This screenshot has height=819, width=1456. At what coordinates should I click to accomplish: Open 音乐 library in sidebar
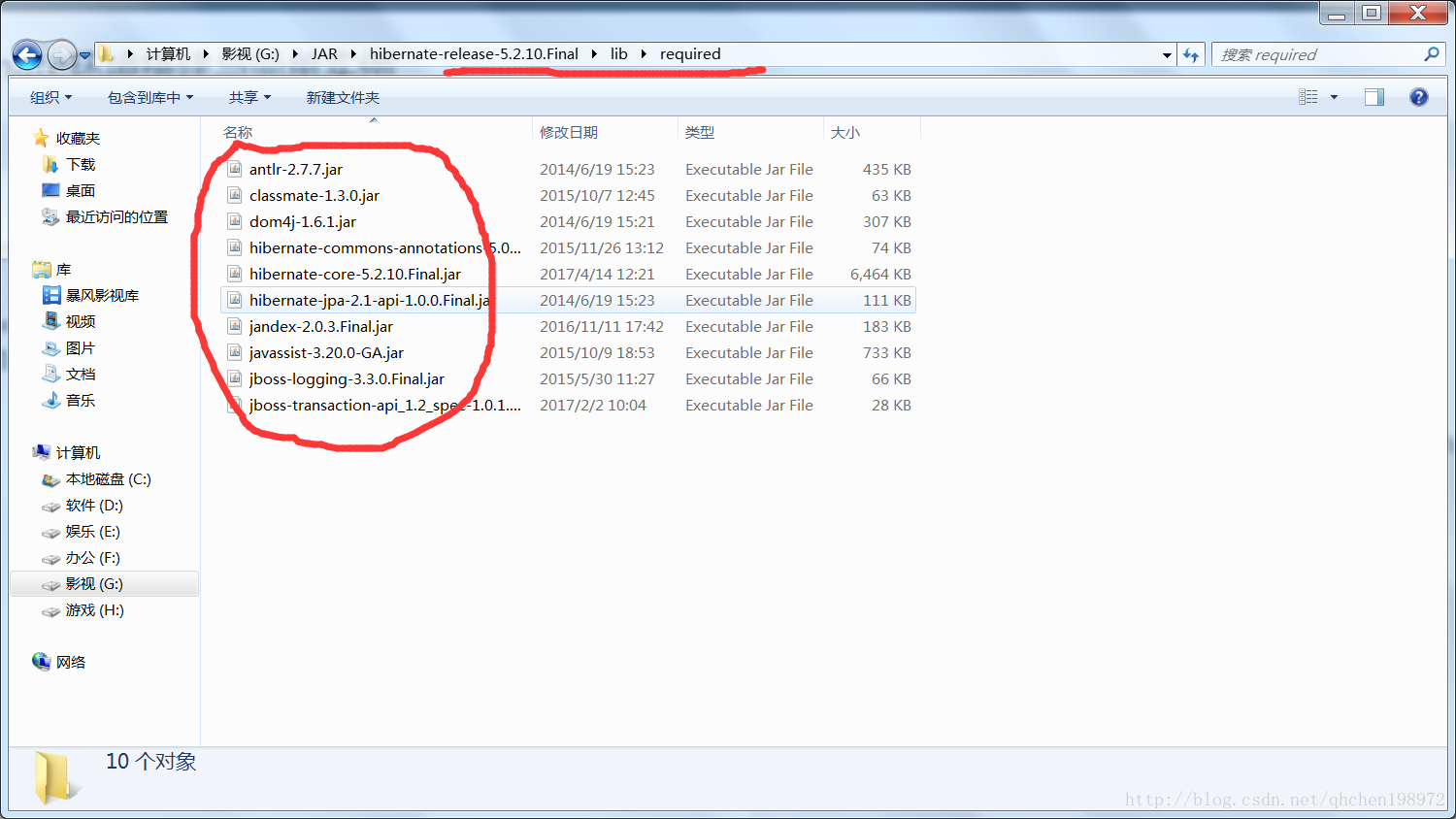pos(81,400)
